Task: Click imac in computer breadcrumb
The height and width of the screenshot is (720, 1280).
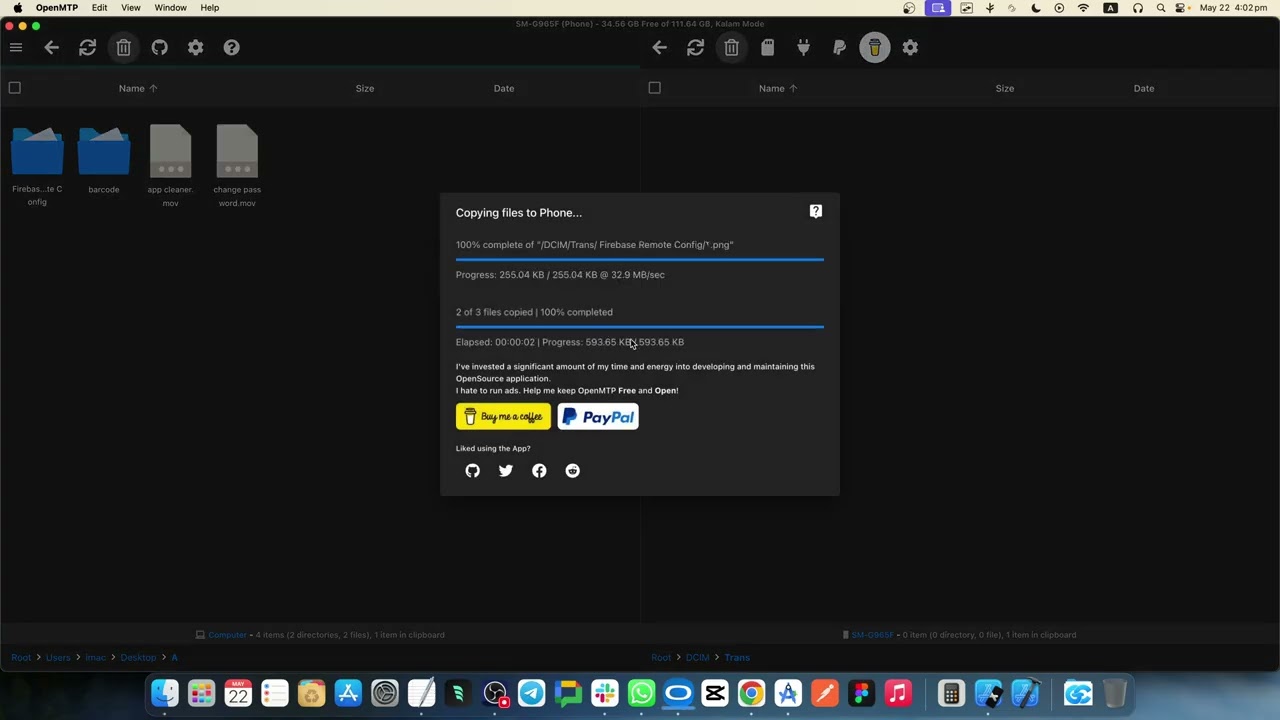Action: coord(96,658)
